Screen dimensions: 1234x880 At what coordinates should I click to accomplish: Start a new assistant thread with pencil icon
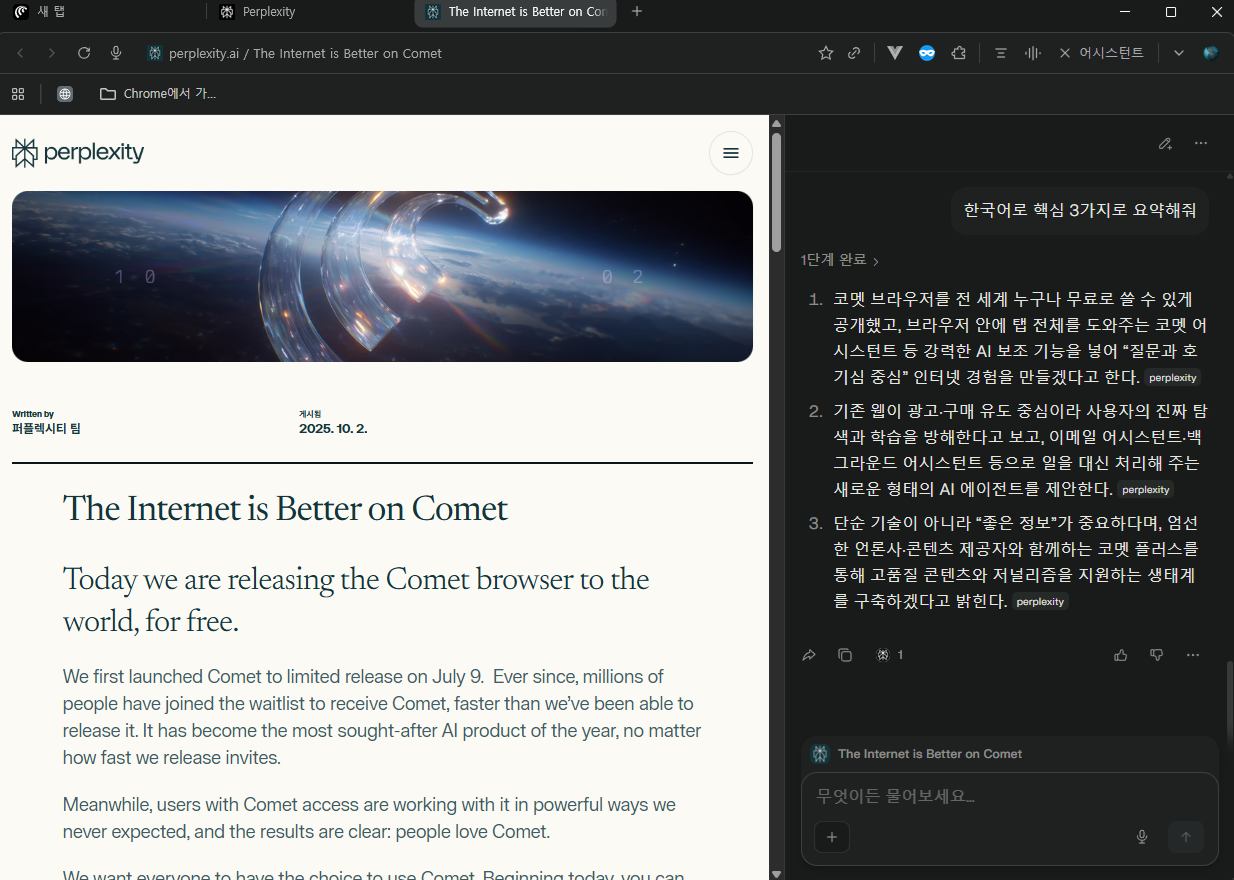[1165, 143]
